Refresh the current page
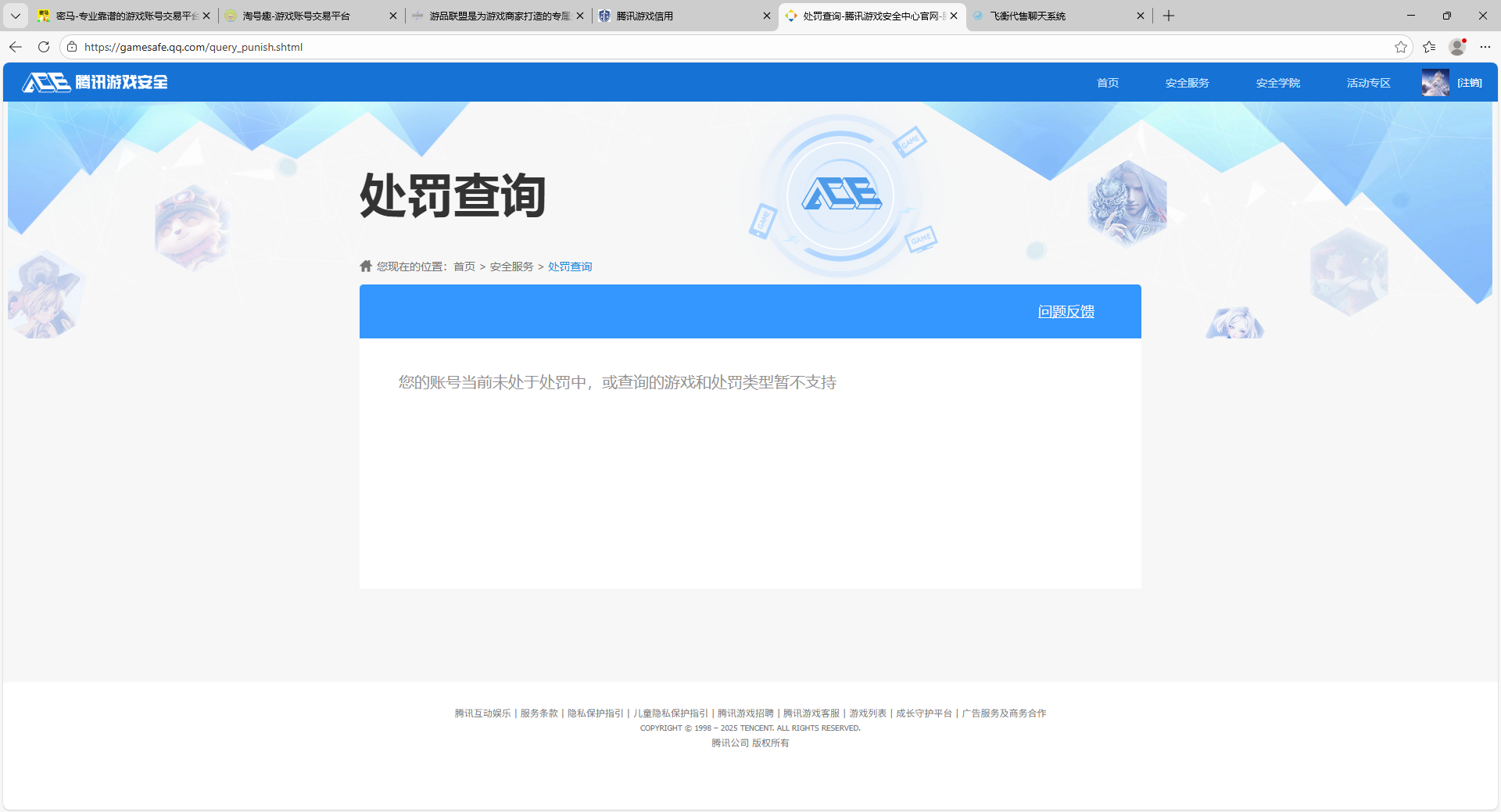The width and height of the screenshot is (1501, 812). pos(43,47)
